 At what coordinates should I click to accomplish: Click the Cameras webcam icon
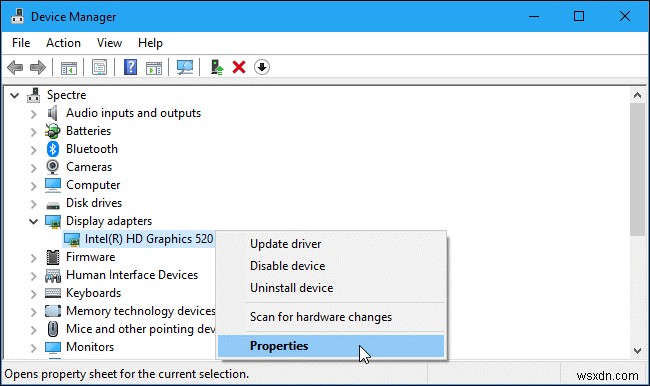(x=52, y=167)
